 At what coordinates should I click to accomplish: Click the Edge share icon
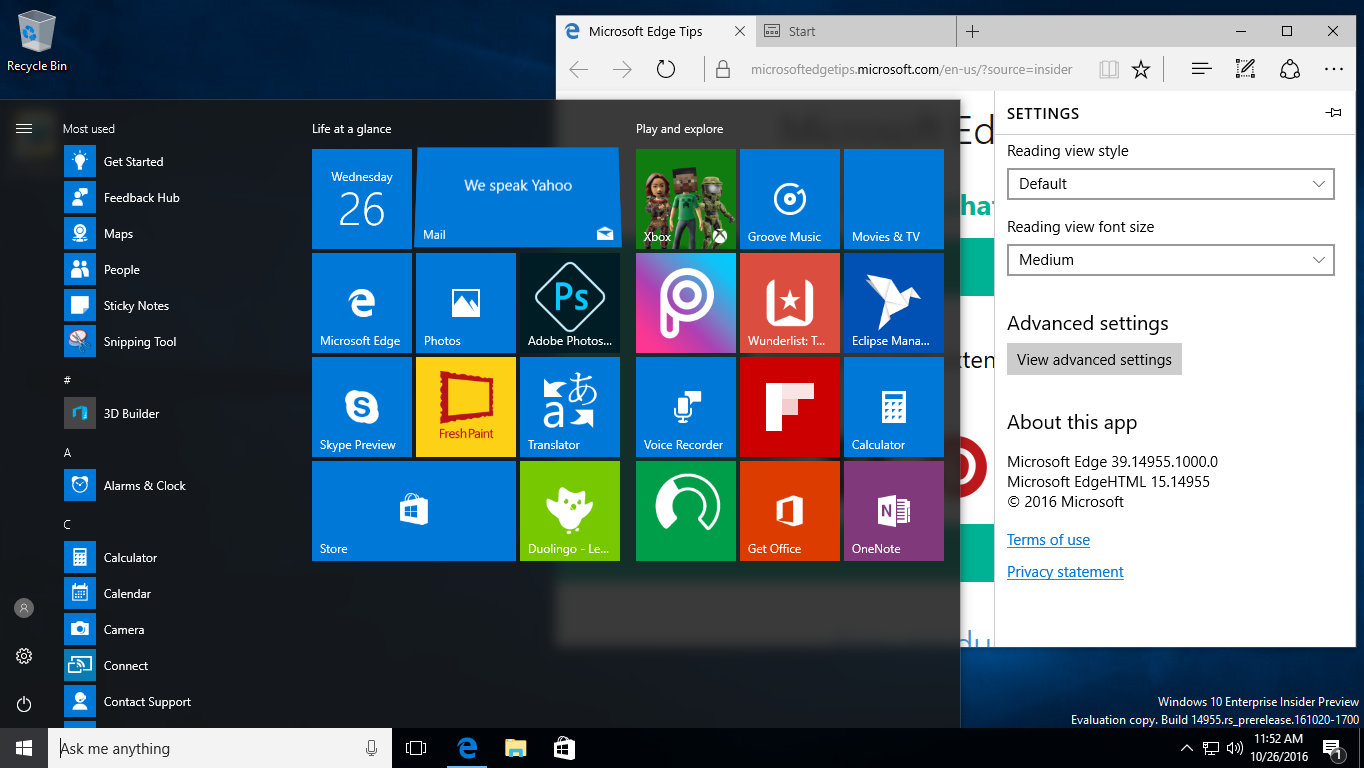(x=1289, y=69)
